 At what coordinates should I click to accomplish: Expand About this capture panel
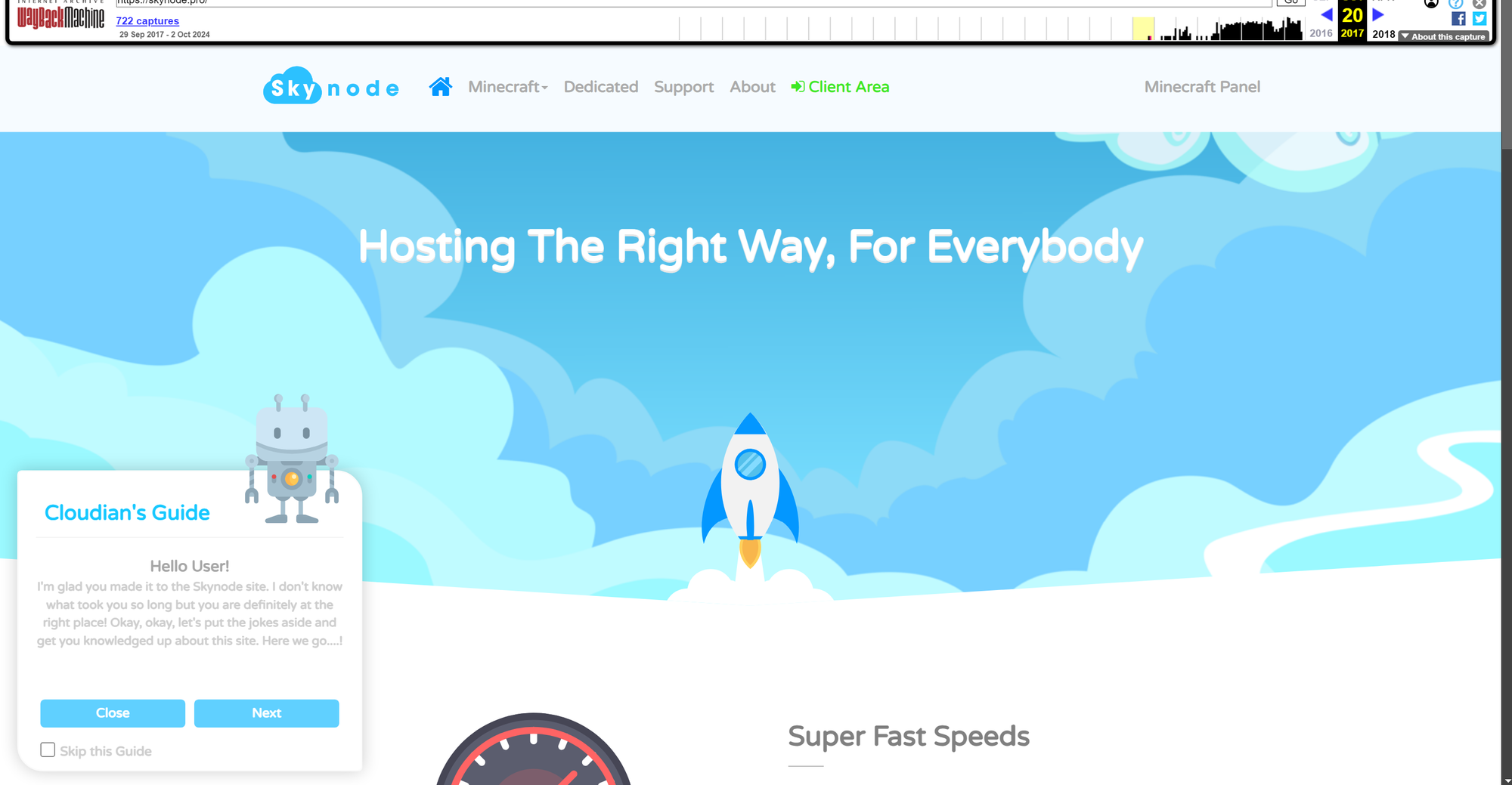[1443, 36]
